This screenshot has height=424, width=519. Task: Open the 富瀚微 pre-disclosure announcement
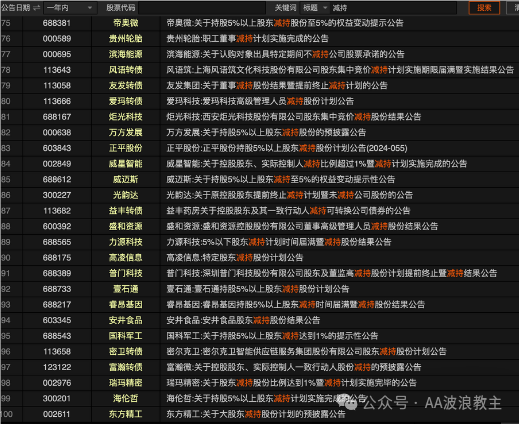click(294, 367)
